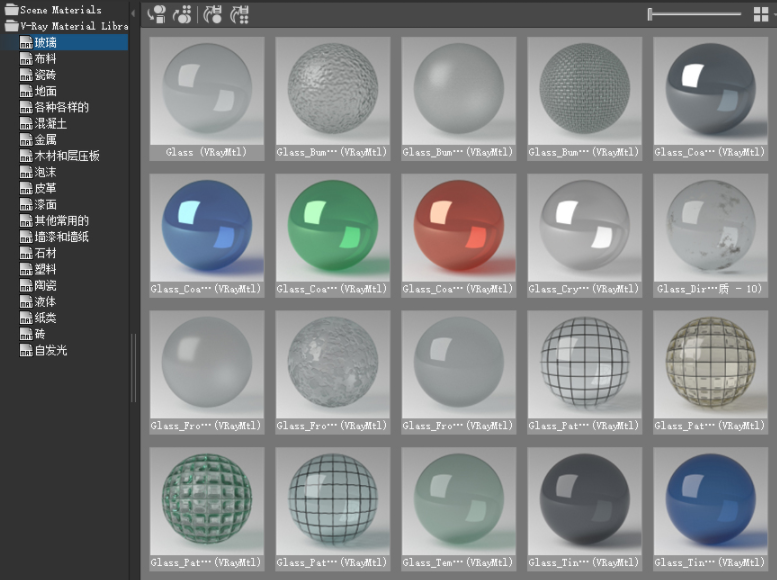Viewport: 777px width, 580px height.
Task: Select the 纸类 category
Action: (x=38, y=318)
